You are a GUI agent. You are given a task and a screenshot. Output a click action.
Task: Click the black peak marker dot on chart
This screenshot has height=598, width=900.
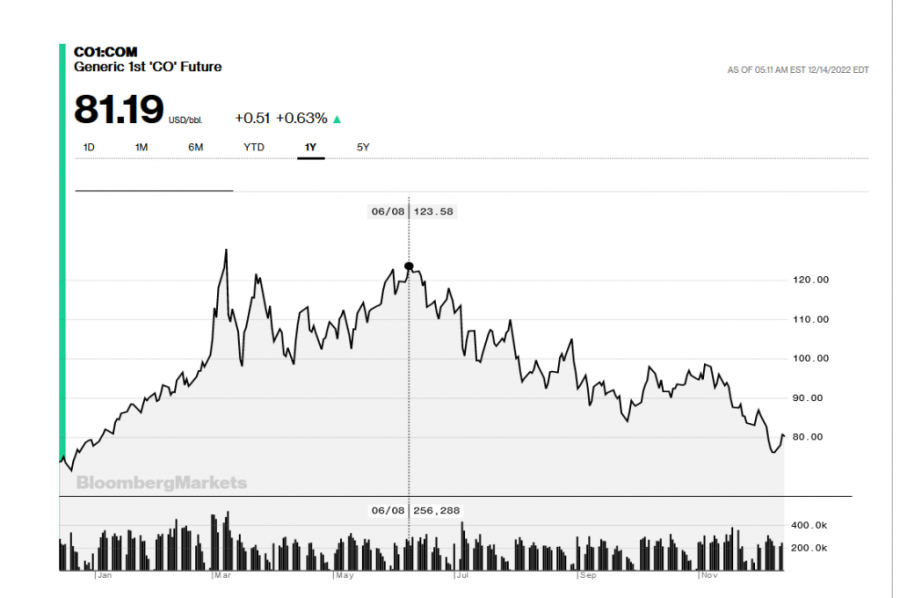click(408, 266)
